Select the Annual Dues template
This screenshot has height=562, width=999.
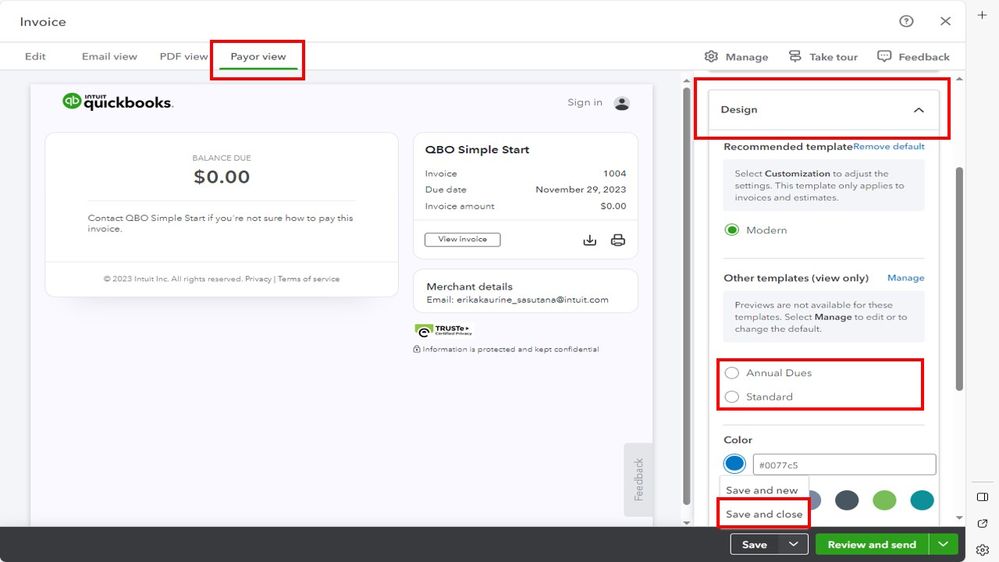(x=732, y=373)
